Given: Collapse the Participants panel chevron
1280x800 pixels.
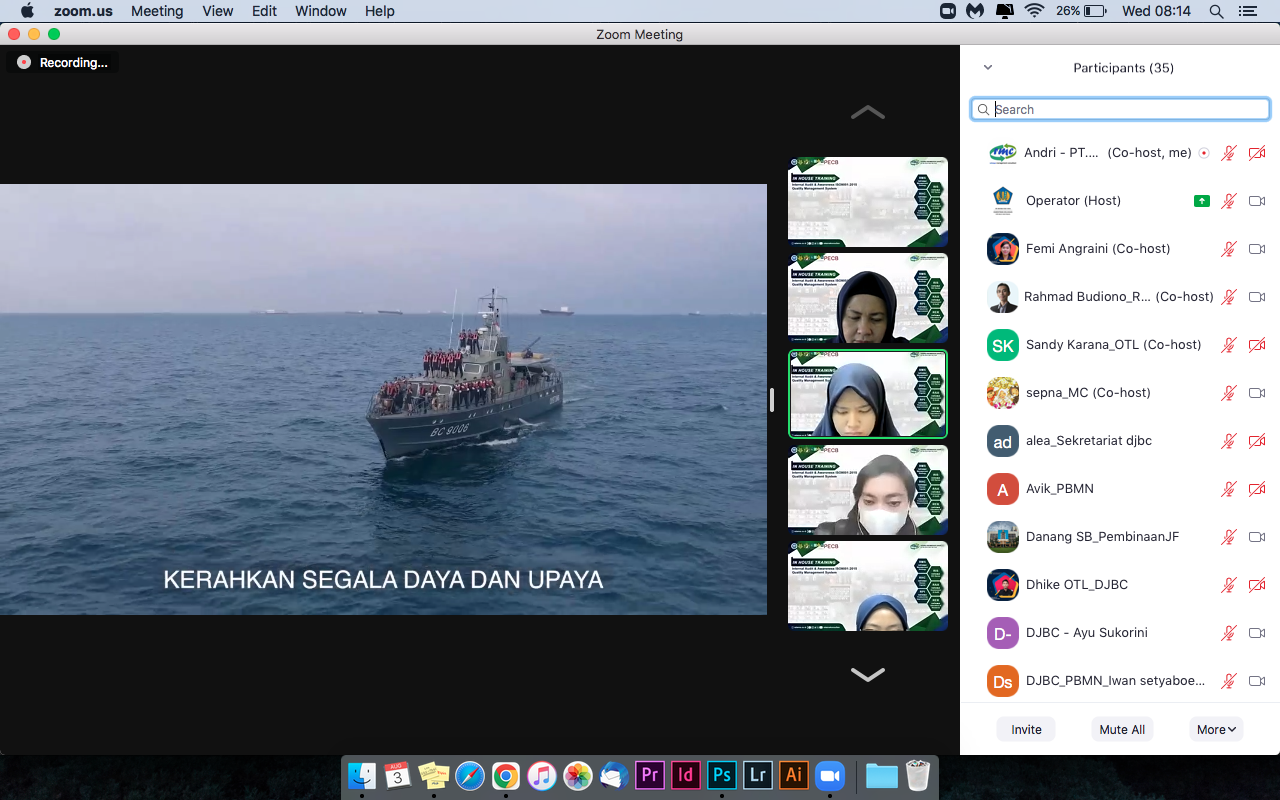Looking at the screenshot, I should 988,68.
